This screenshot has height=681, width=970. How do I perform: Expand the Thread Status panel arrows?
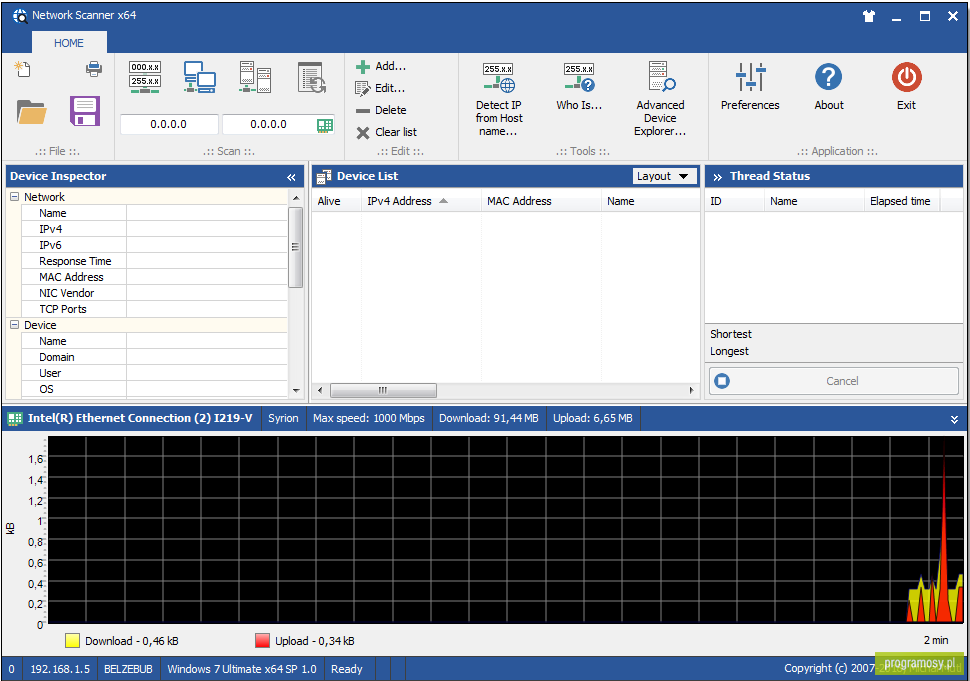click(718, 177)
